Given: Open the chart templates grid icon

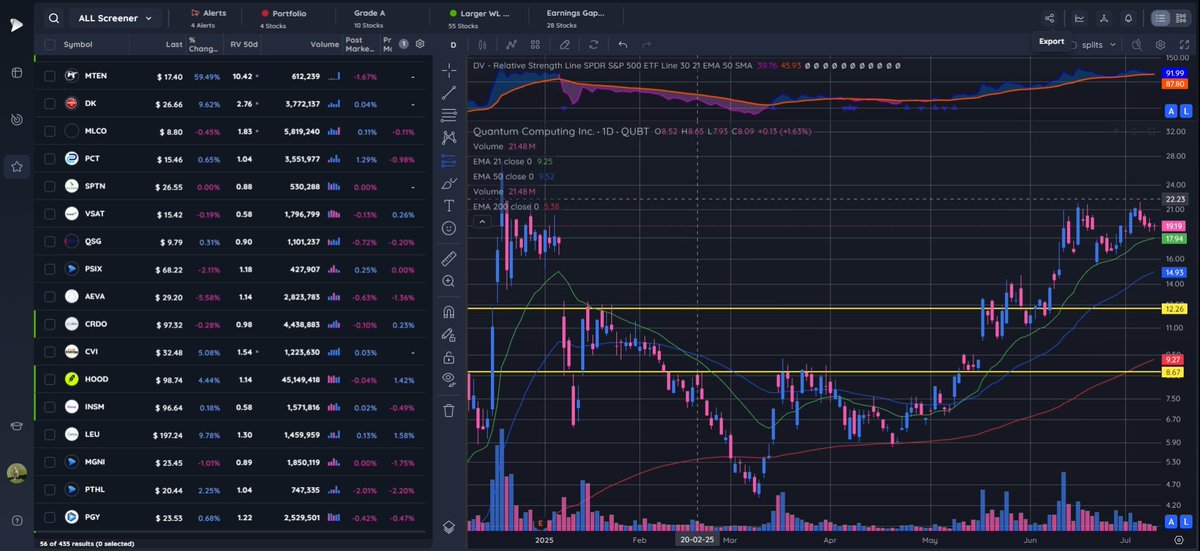Looking at the screenshot, I should coord(535,44).
